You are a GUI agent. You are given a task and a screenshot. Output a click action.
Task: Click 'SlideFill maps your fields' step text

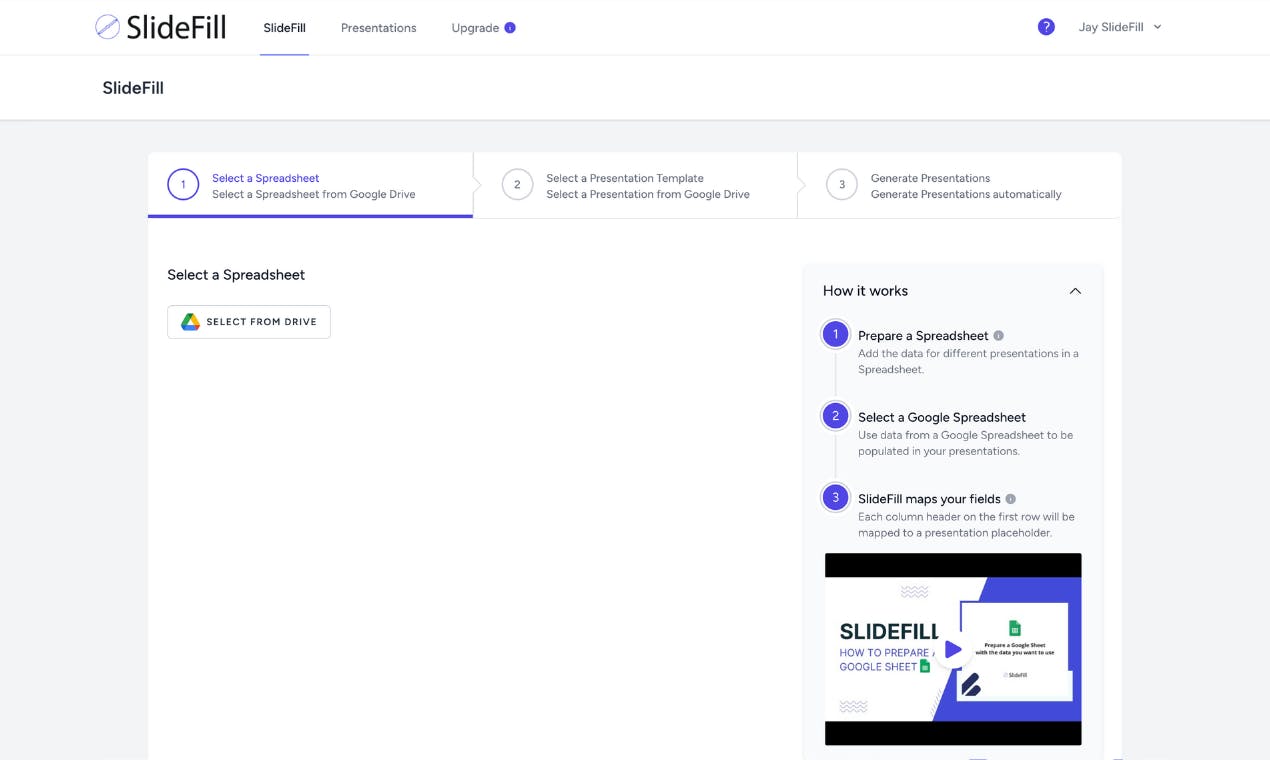click(929, 499)
